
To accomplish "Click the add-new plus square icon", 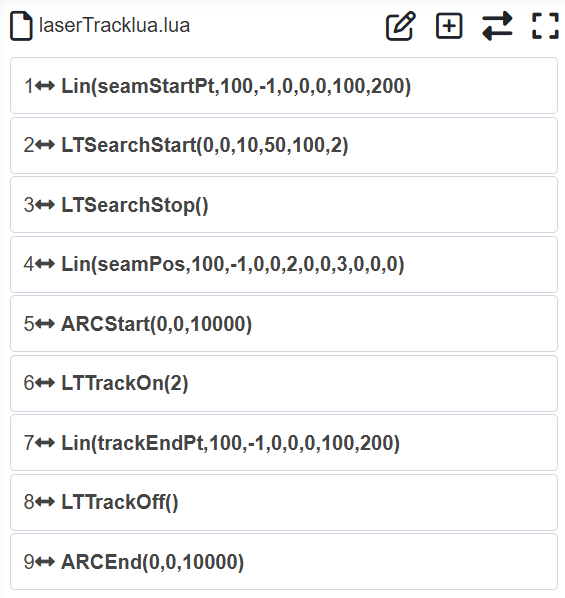I will [x=449, y=26].
